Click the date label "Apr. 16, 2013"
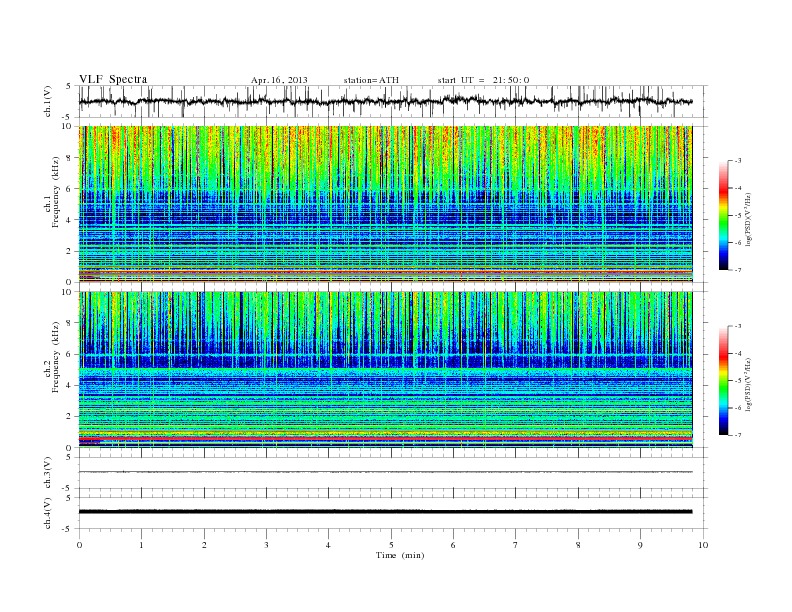 click(279, 80)
